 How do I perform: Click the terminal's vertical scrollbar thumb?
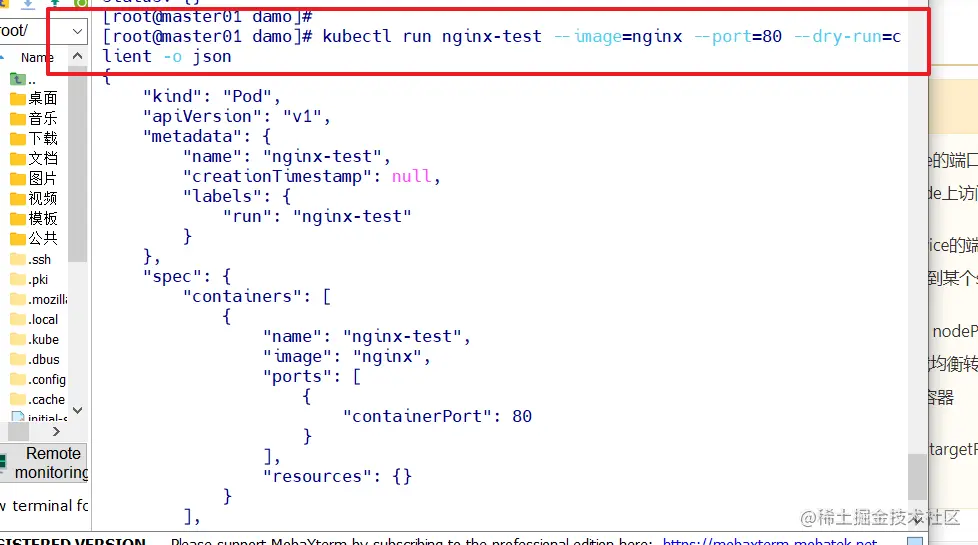pos(917,476)
